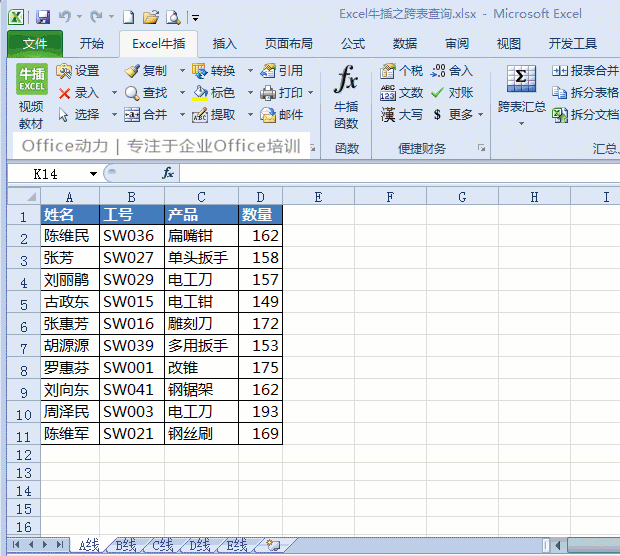Expand the 便捷财务 group dialog launcher
This screenshot has height=556, width=620.
(481, 148)
